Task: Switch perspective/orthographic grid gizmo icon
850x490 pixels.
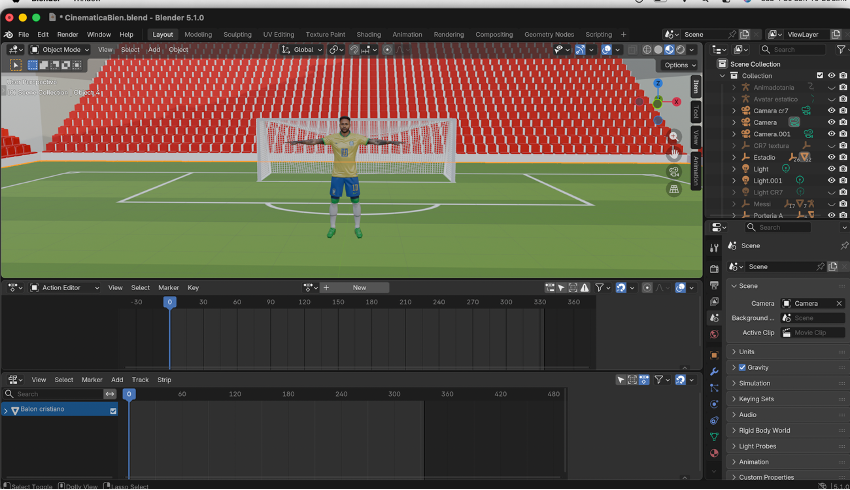Action: pyautogui.click(x=674, y=188)
